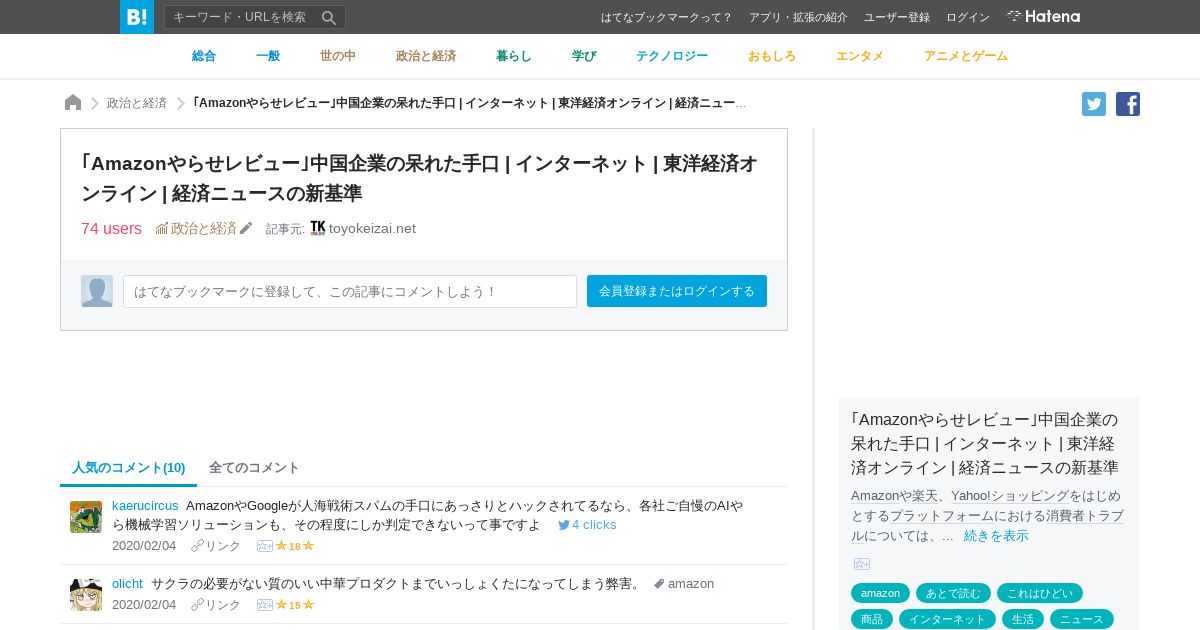The width and height of the screenshot is (1200, 630).
Task: Select アニメとゲーム category tab
Action: point(966,56)
